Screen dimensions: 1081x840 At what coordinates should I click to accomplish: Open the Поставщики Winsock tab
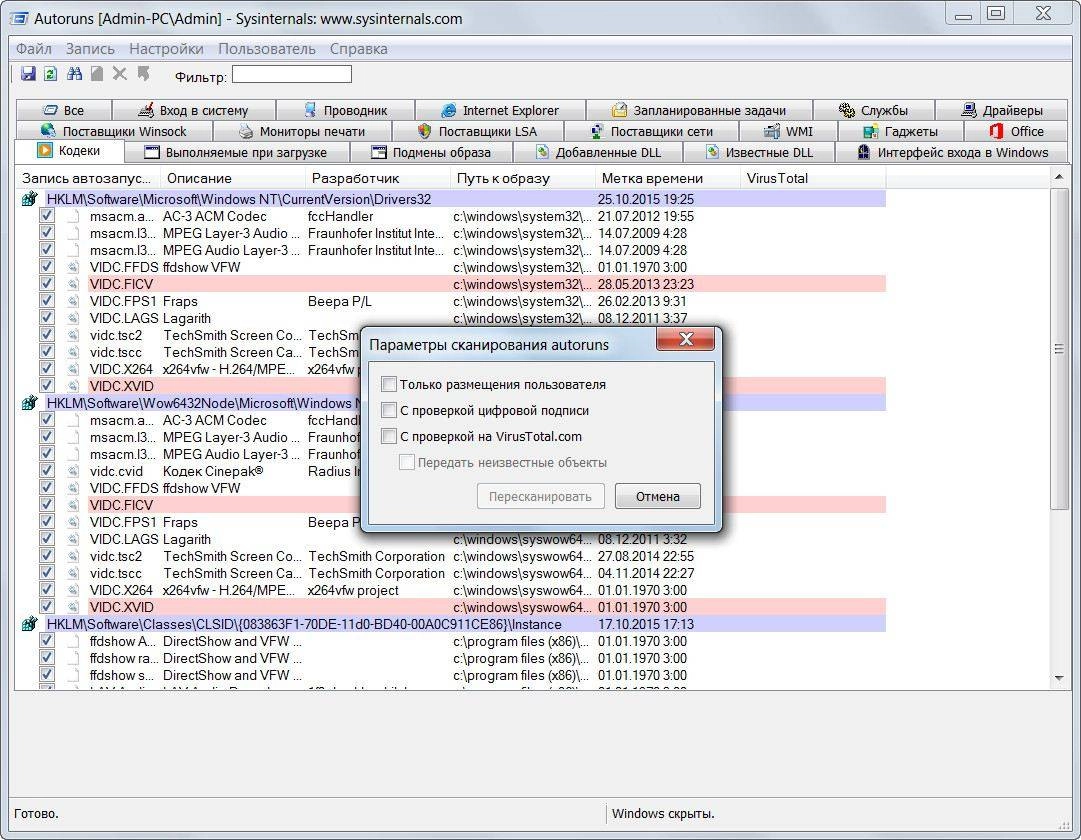[114, 131]
